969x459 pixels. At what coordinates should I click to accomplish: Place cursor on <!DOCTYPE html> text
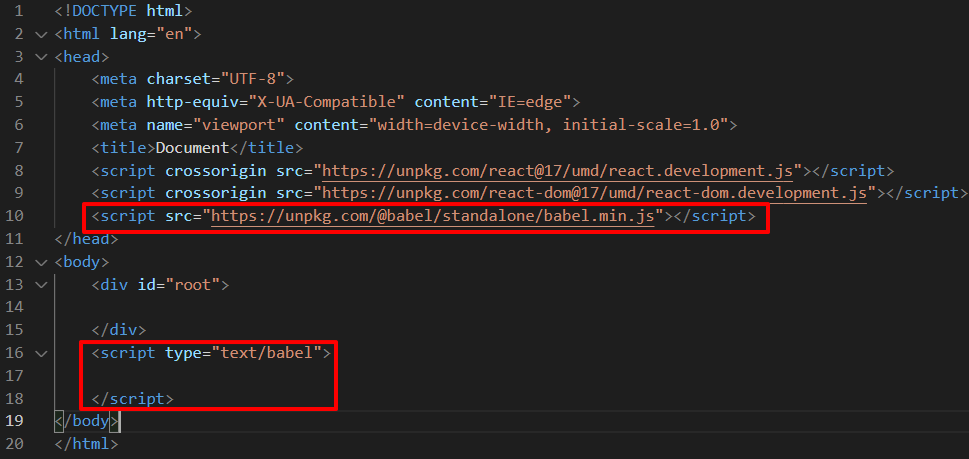tap(124, 11)
